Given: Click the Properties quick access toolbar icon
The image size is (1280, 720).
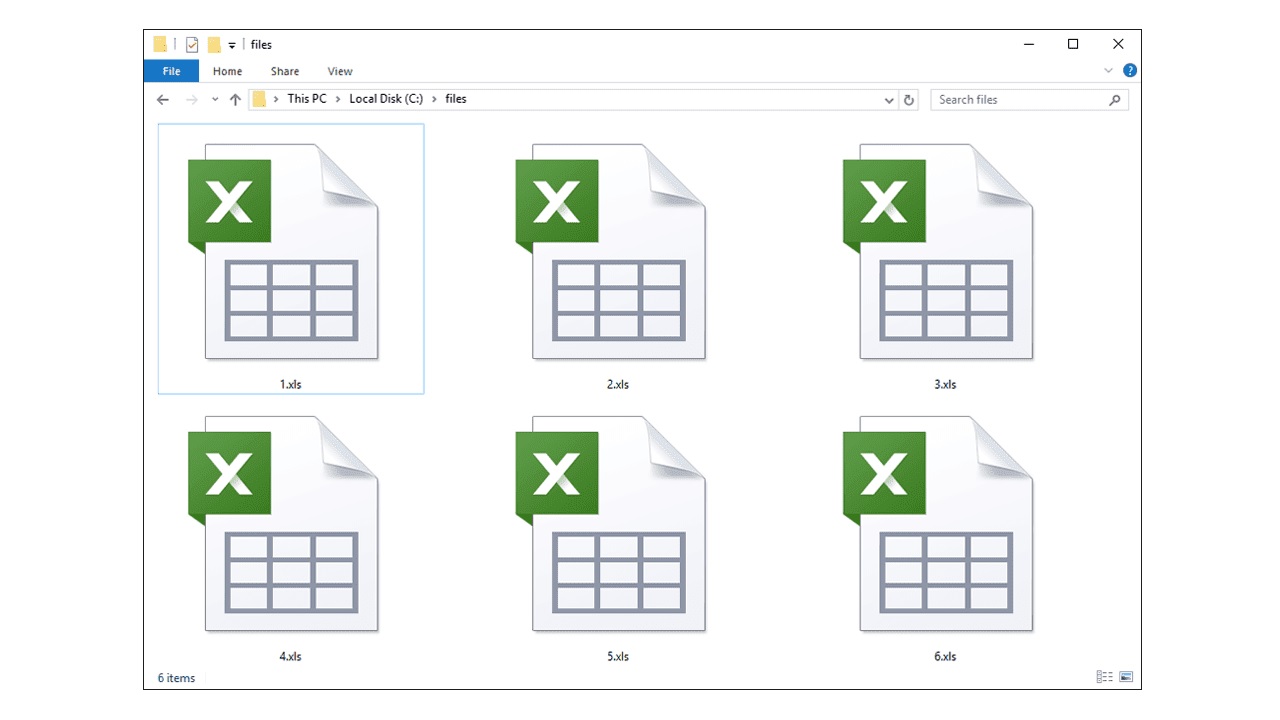Looking at the screenshot, I should [x=192, y=45].
